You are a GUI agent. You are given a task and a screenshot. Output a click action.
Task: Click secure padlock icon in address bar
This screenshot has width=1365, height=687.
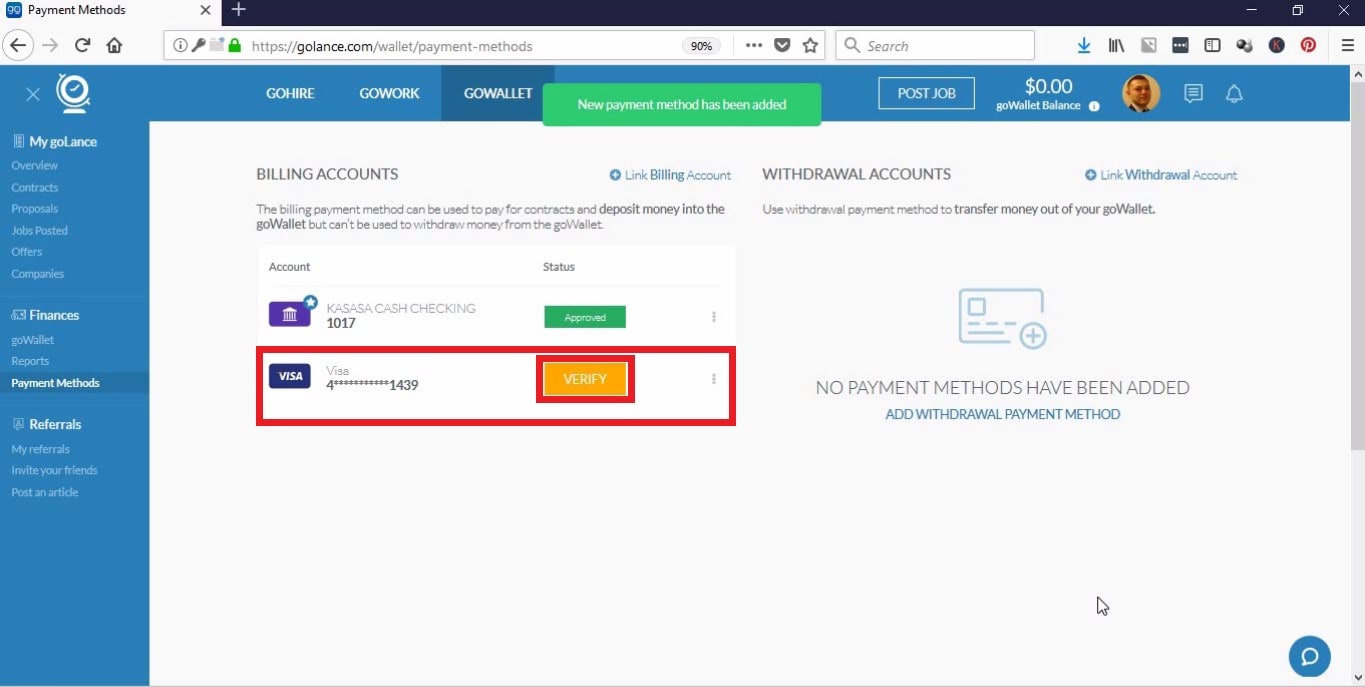(x=235, y=45)
